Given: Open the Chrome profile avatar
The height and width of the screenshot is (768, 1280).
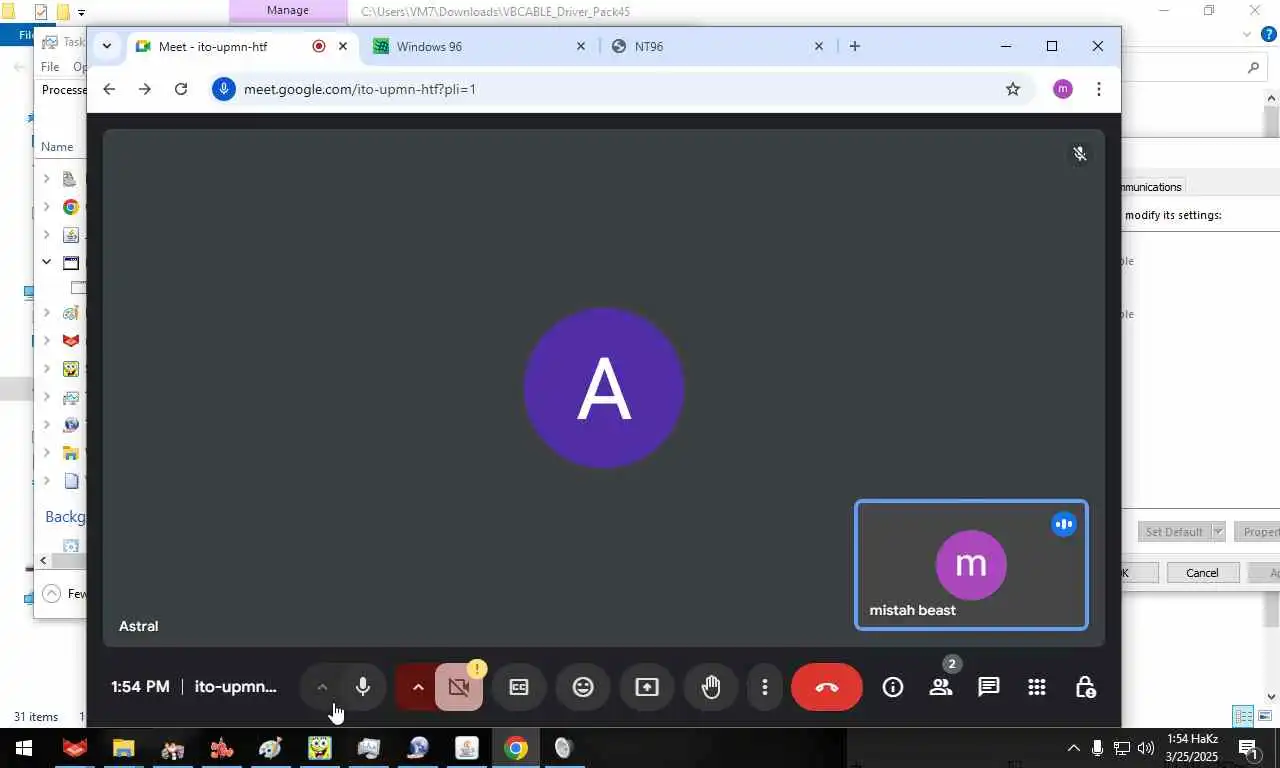Looking at the screenshot, I should (x=1063, y=89).
